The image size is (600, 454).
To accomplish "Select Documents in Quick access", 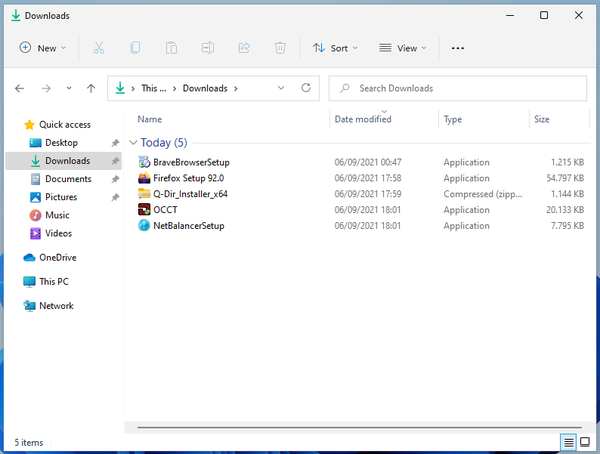I will (x=68, y=179).
